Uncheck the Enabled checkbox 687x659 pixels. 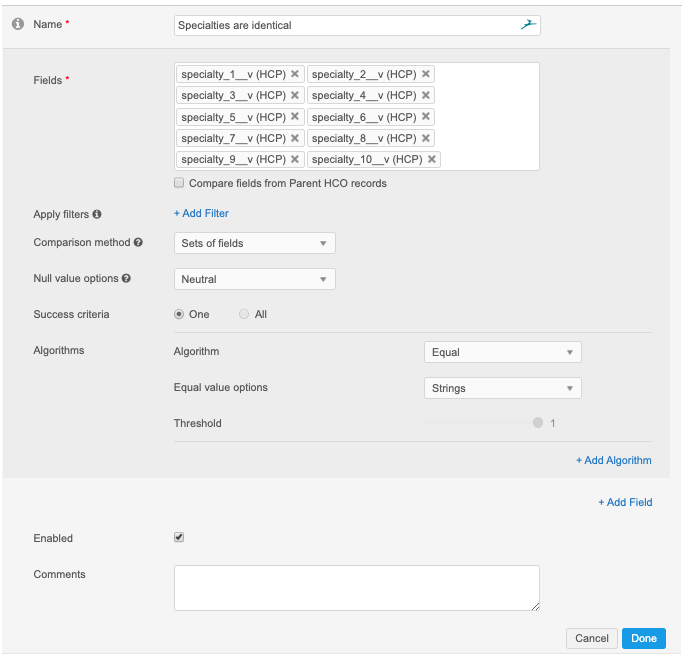point(179,537)
